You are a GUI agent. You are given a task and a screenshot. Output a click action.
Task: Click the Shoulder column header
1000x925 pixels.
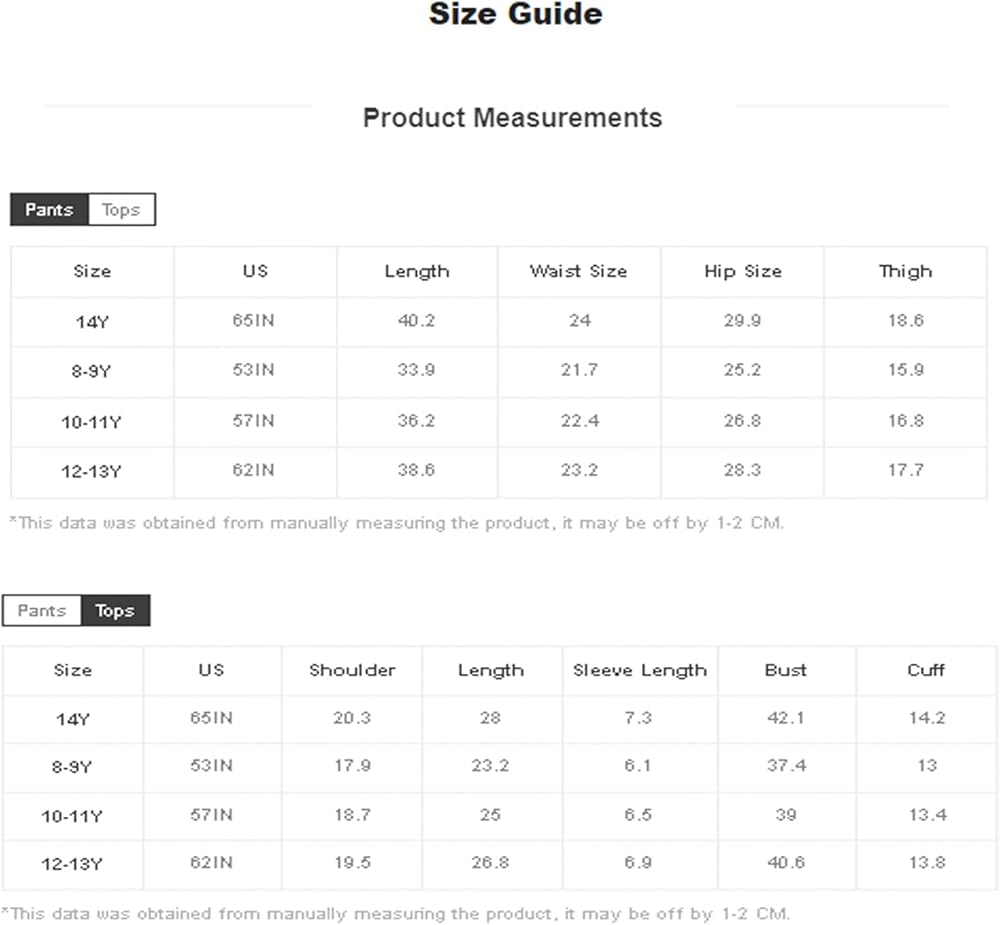coord(352,670)
